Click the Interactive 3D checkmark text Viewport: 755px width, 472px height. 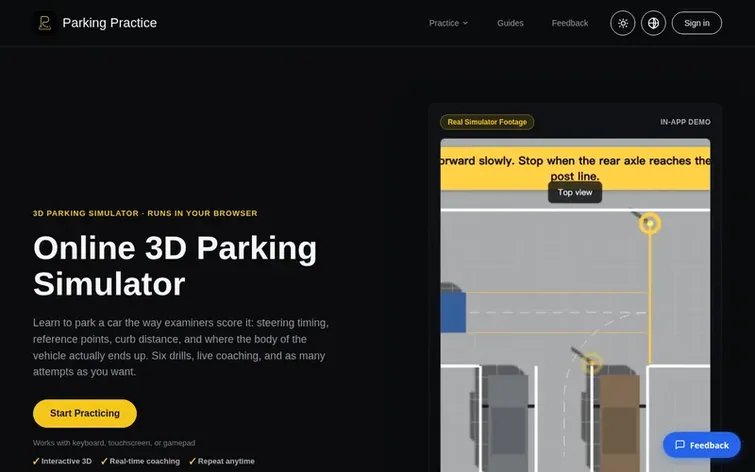62,461
